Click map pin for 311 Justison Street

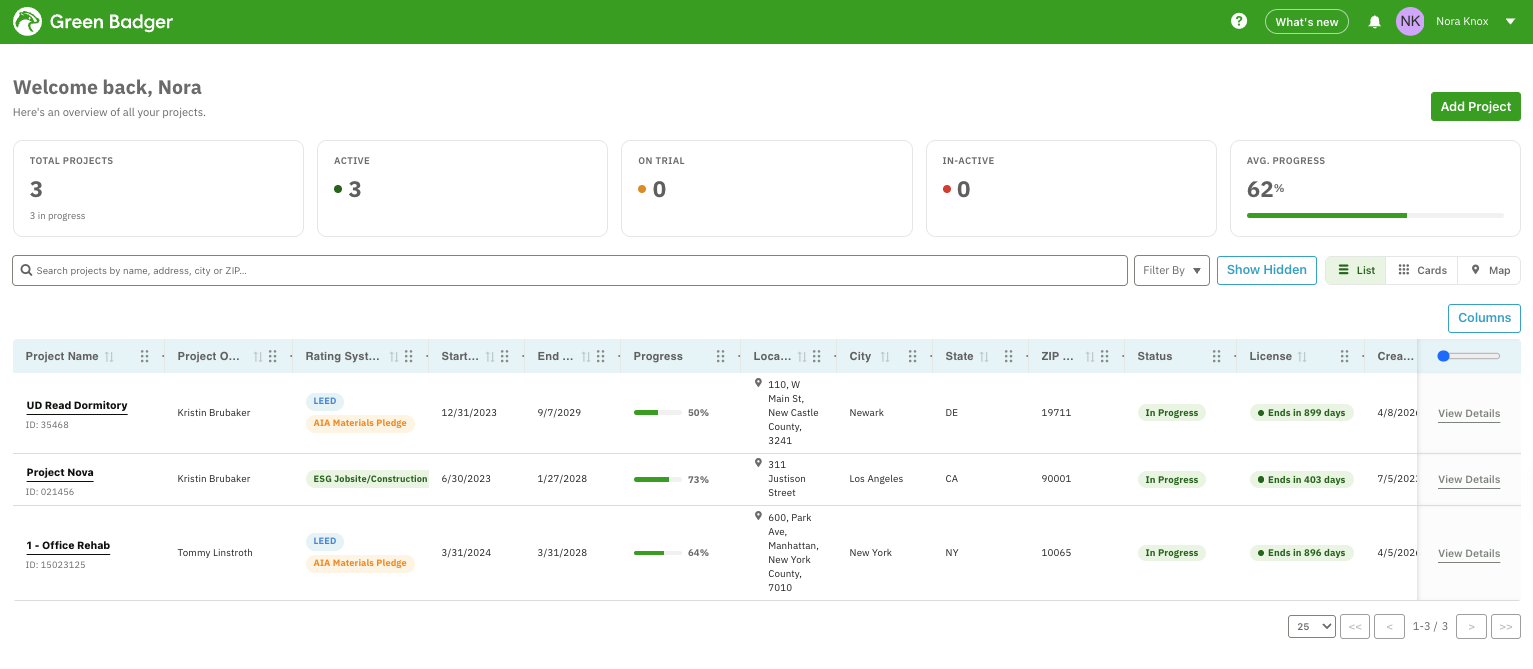point(758,463)
